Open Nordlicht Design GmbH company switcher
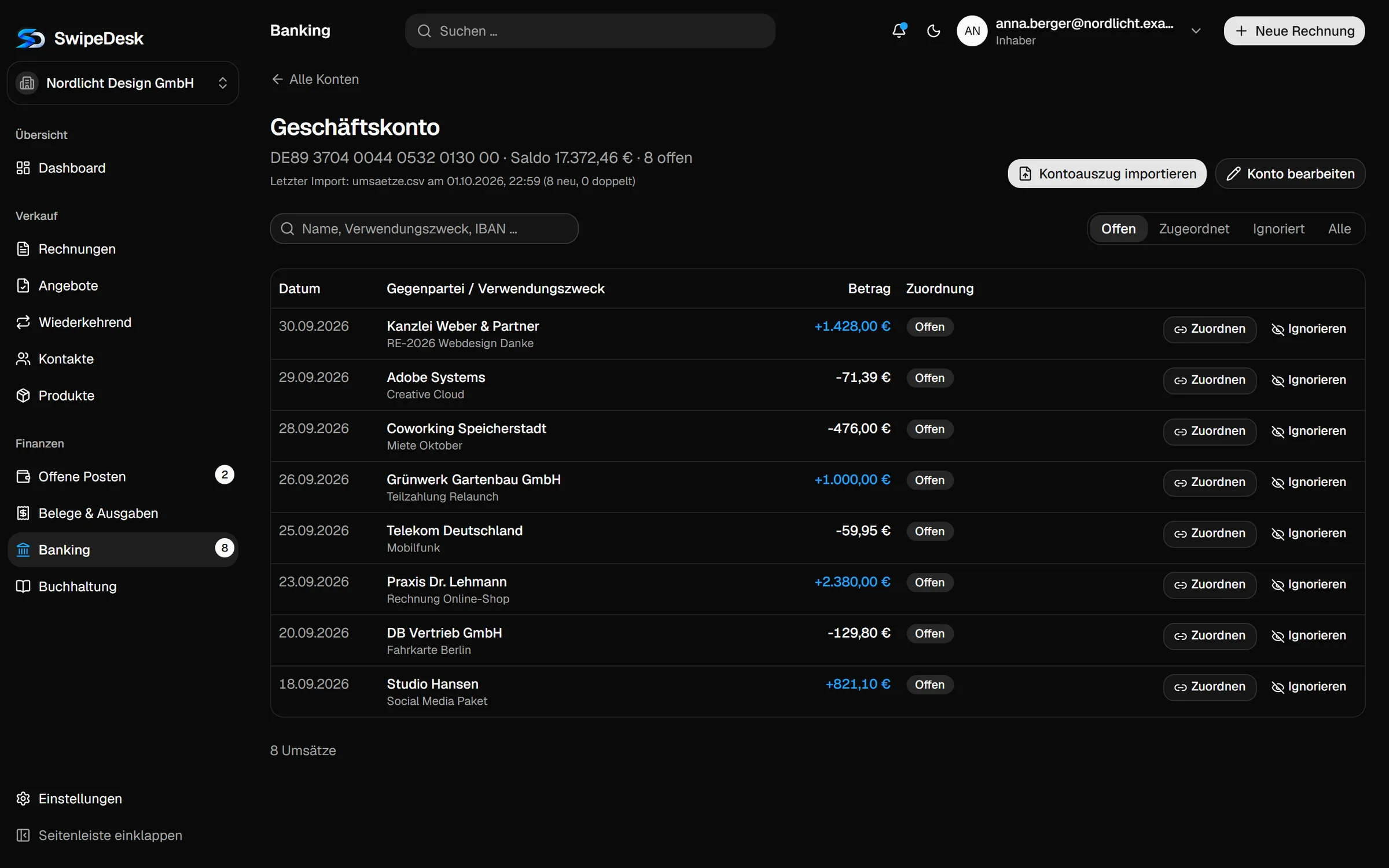The image size is (1389, 868). 123,83
